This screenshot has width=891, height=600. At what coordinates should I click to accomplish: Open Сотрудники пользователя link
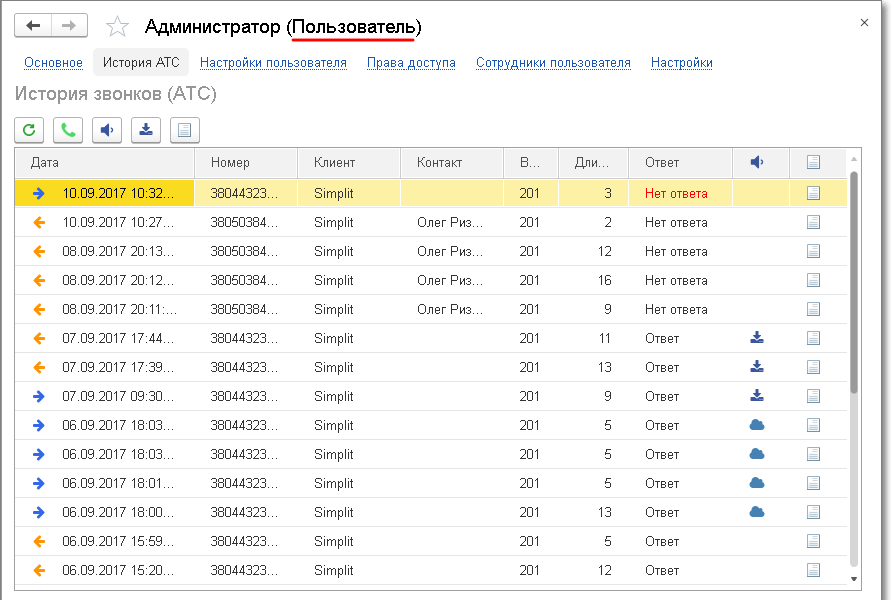coord(553,63)
